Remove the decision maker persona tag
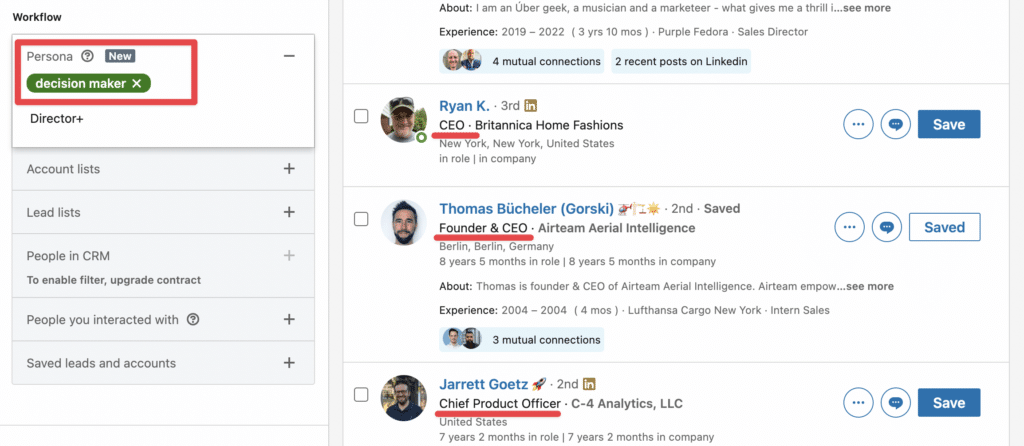This screenshot has height=446, width=1024. click(x=136, y=84)
